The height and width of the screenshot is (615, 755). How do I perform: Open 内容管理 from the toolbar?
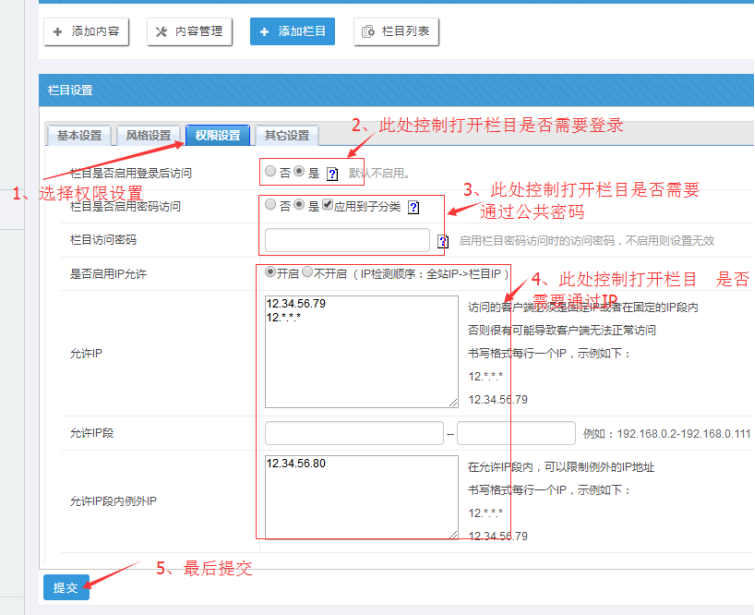[190, 32]
